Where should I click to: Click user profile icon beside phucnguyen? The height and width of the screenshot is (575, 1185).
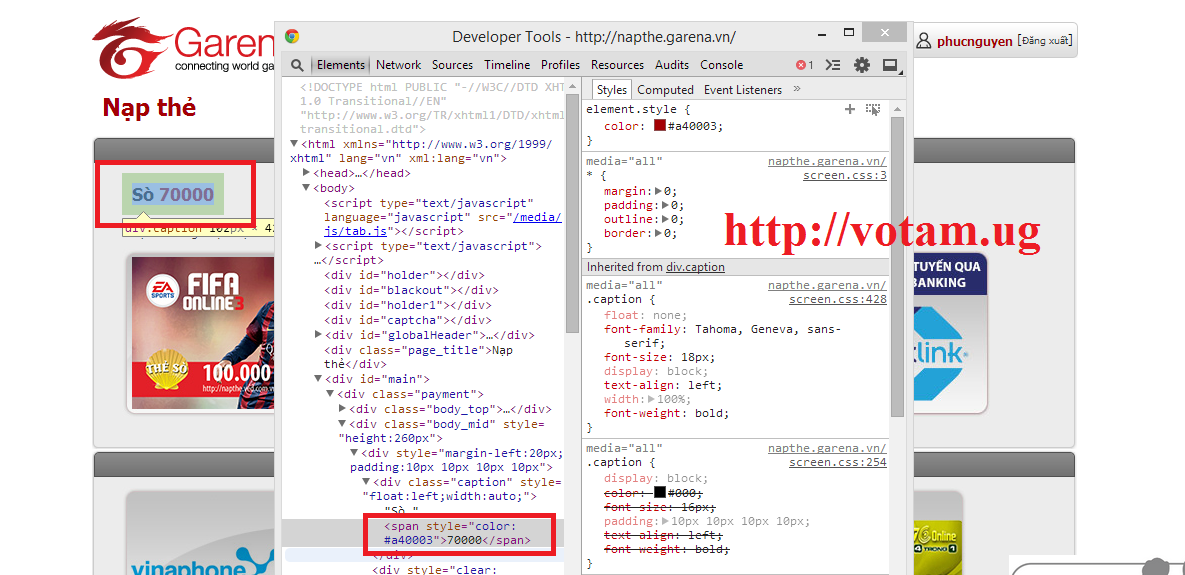pyautogui.click(x=924, y=41)
